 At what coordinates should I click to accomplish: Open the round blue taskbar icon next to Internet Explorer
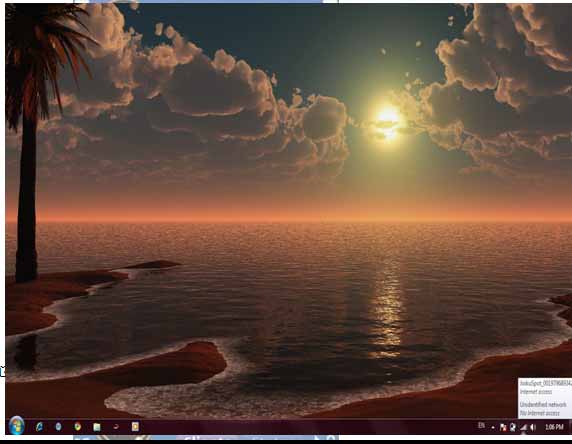pyautogui.click(x=58, y=426)
